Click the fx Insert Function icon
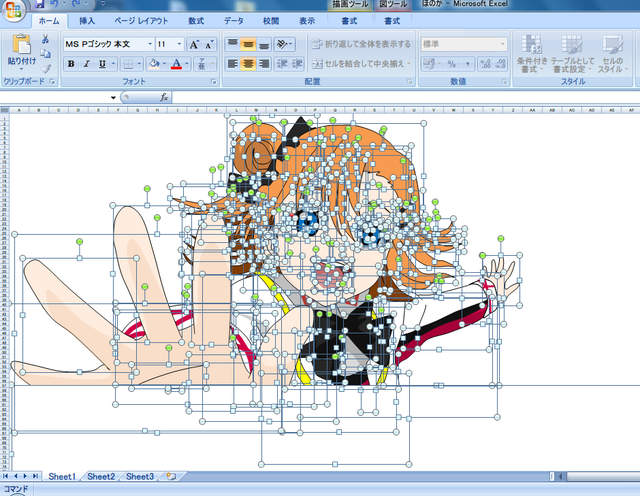 click(x=164, y=97)
